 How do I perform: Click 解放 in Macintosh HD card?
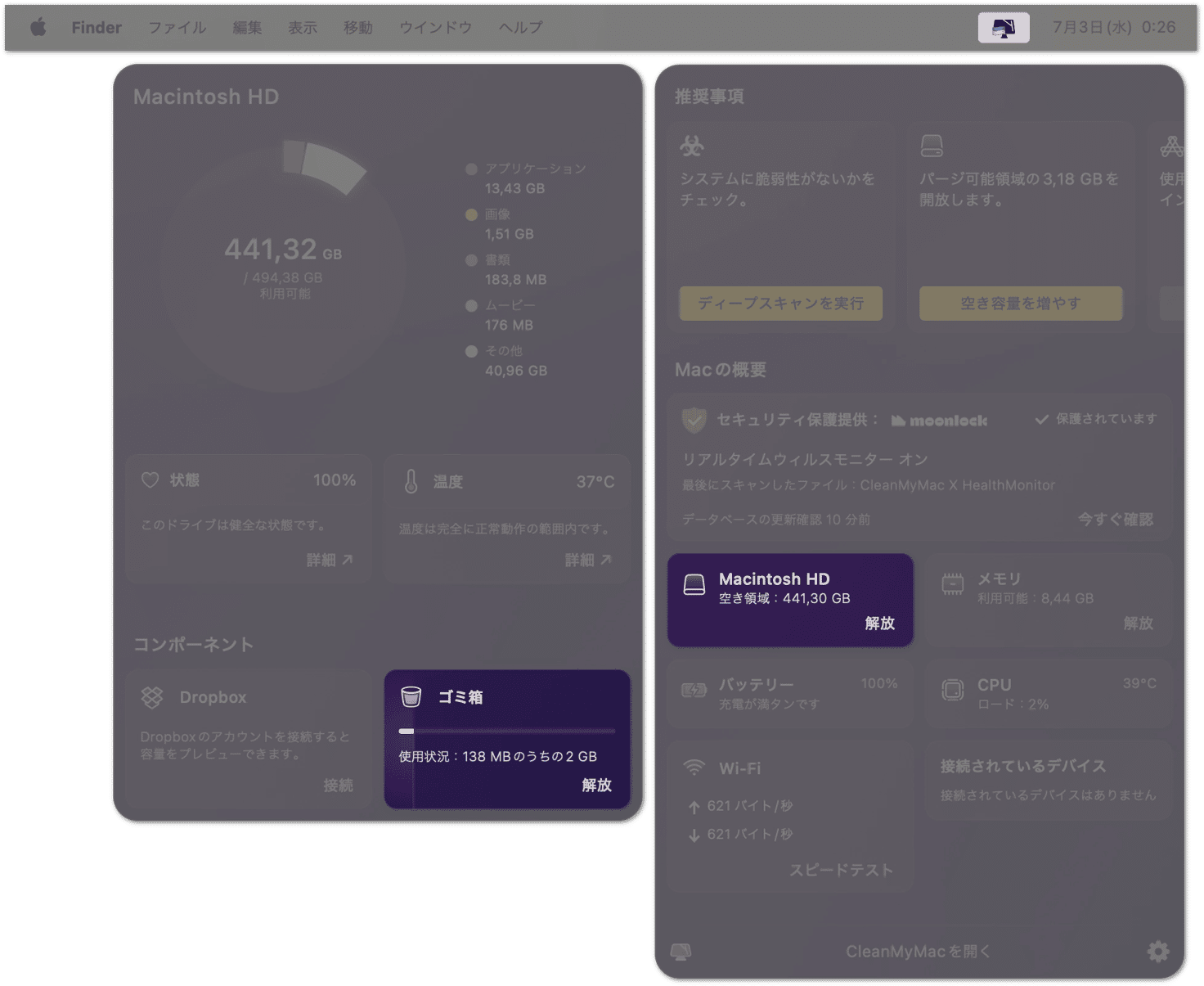pyautogui.click(x=880, y=624)
